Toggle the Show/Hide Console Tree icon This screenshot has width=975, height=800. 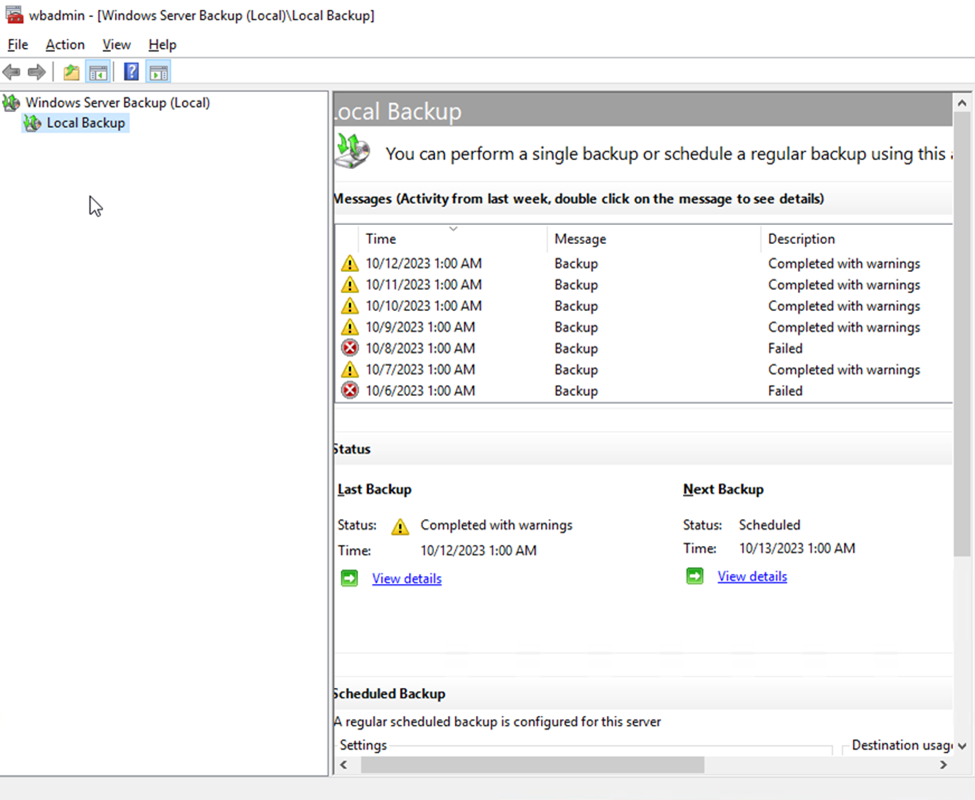tap(98, 72)
